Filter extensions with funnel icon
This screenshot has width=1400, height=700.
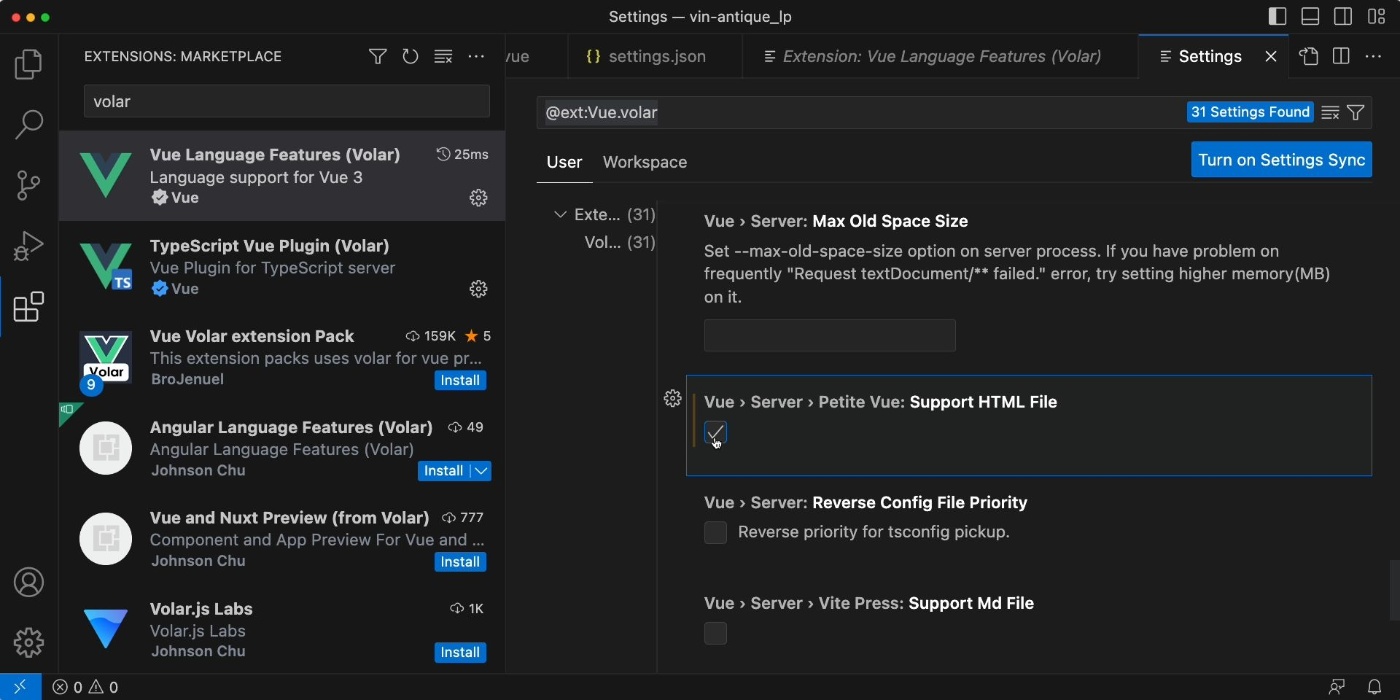coord(377,57)
